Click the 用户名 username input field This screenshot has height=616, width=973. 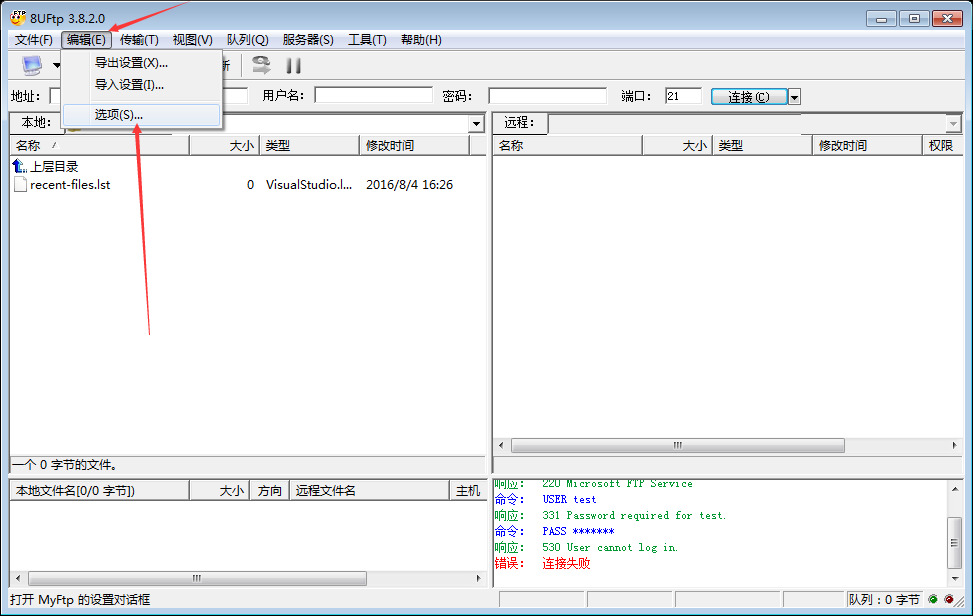pyautogui.click(x=373, y=96)
